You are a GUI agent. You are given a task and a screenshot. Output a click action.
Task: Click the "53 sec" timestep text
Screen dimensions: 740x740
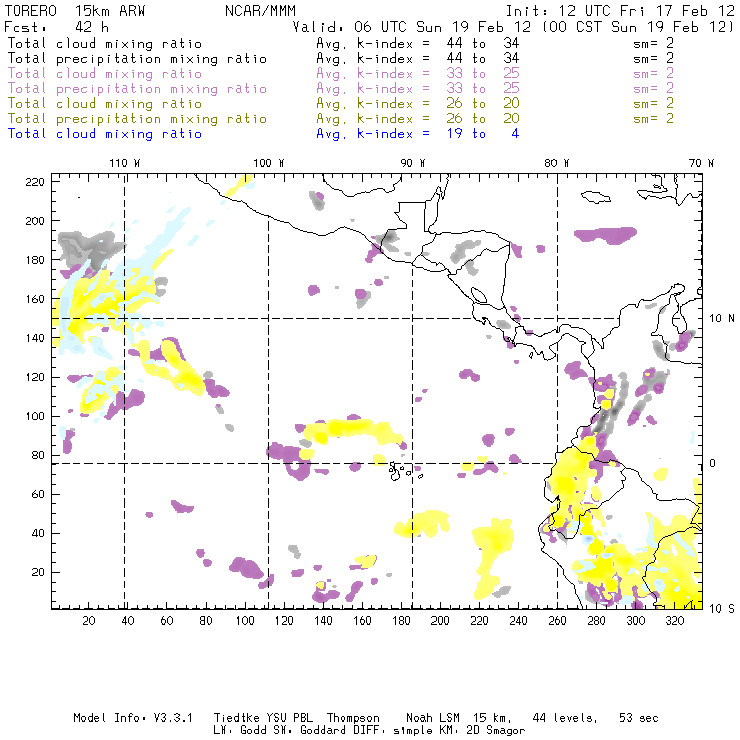(639, 718)
